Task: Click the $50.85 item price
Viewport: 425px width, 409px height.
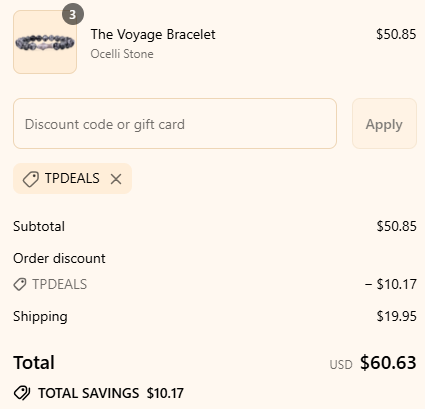Action: [x=396, y=34]
